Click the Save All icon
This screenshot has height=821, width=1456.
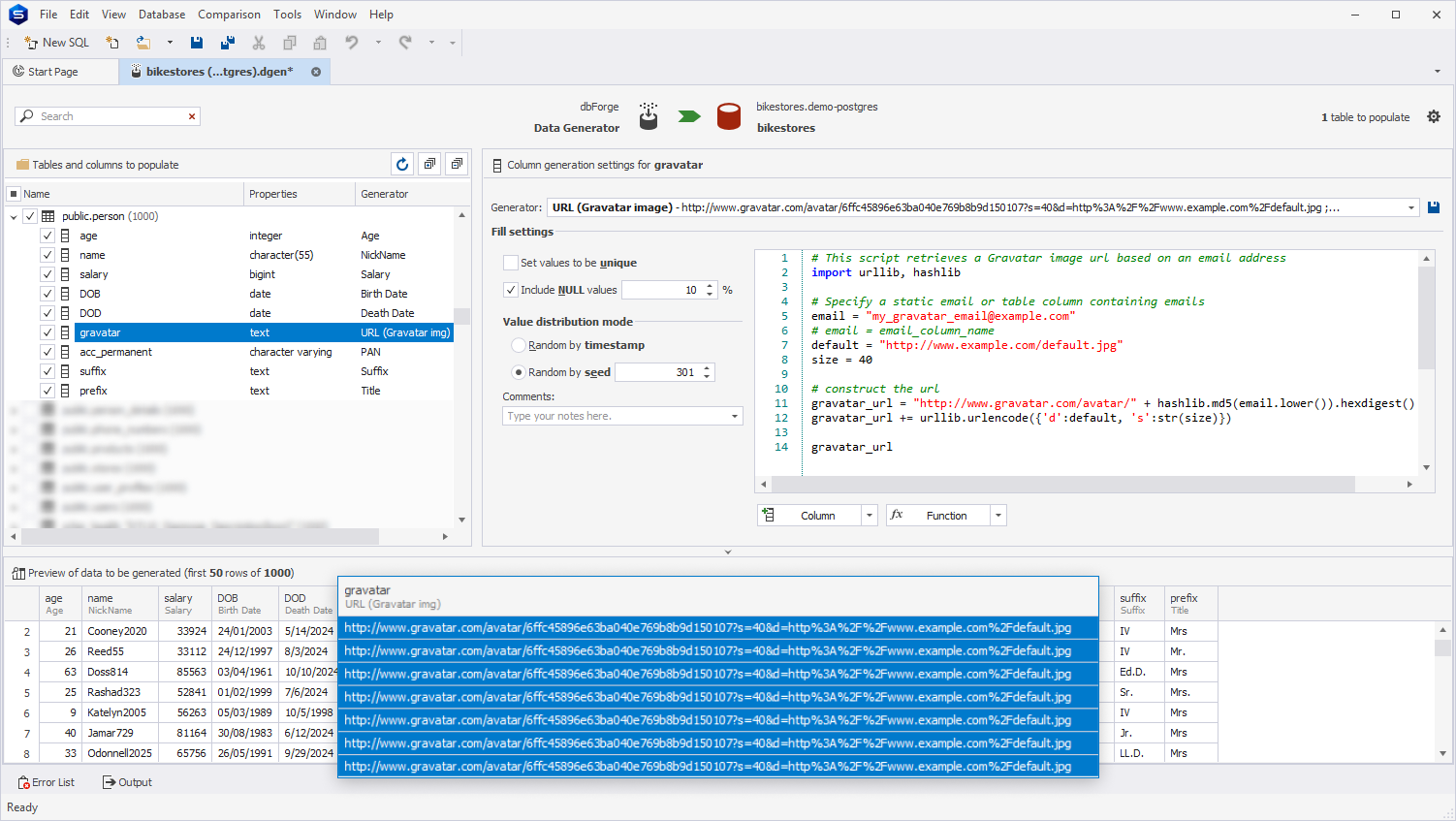coord(228,43)
